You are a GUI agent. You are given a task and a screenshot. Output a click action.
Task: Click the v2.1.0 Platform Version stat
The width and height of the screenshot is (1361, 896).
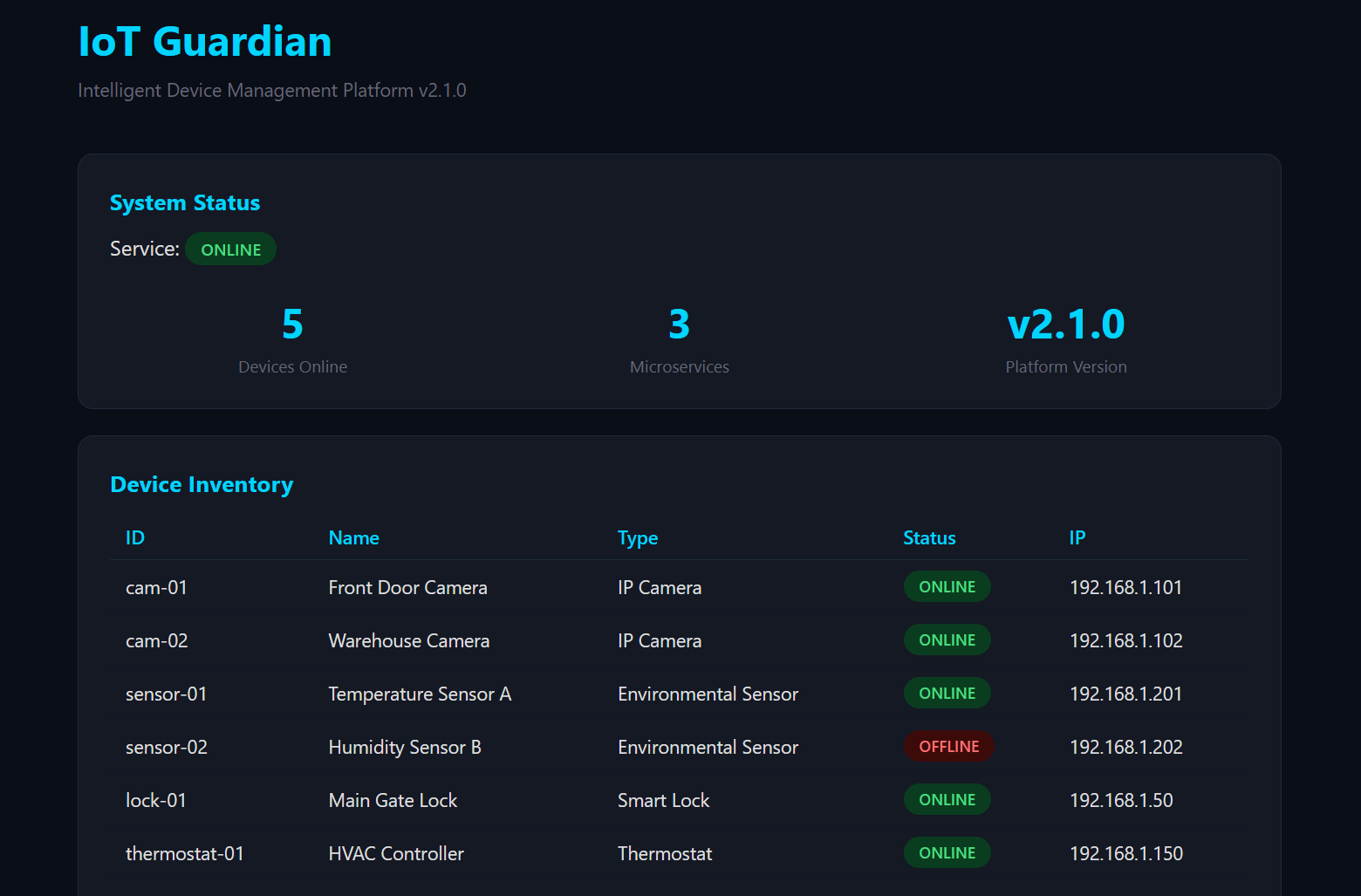tap(1065, 325)
